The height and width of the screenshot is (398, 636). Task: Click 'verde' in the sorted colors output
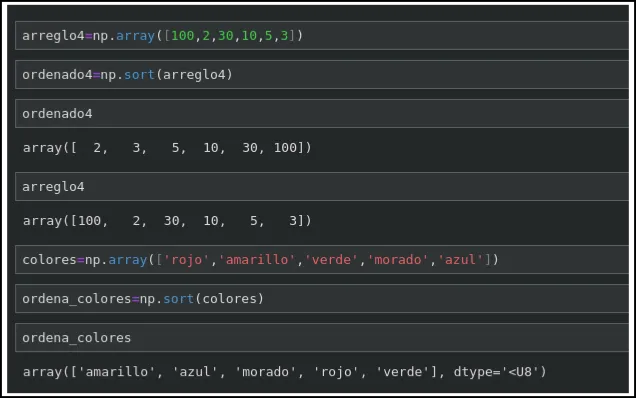click(x=403, y=372)
